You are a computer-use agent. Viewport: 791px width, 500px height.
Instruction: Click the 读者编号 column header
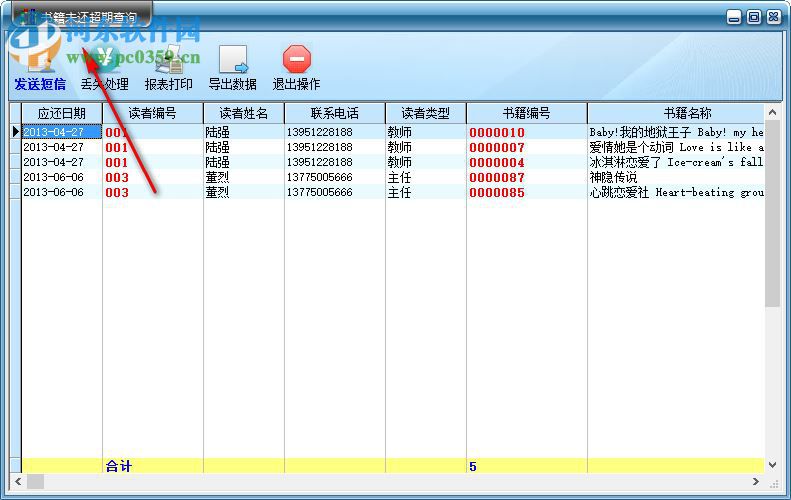pos(152,113)
